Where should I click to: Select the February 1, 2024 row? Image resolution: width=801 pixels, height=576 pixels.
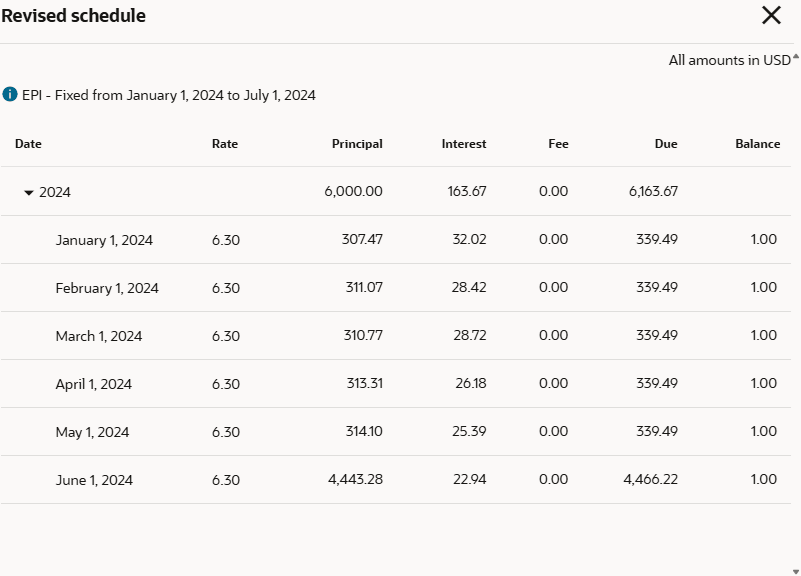pyautogui.click(x=107, y=288)
